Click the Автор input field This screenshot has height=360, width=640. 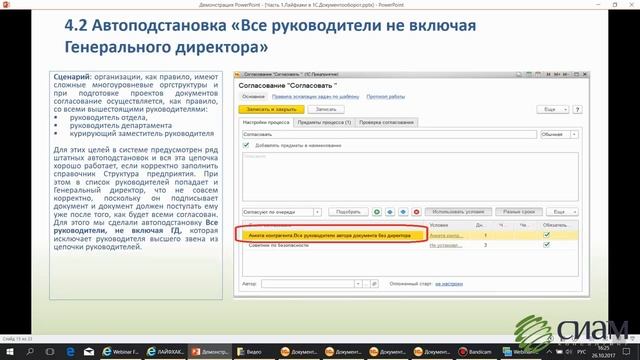[307, 284]
